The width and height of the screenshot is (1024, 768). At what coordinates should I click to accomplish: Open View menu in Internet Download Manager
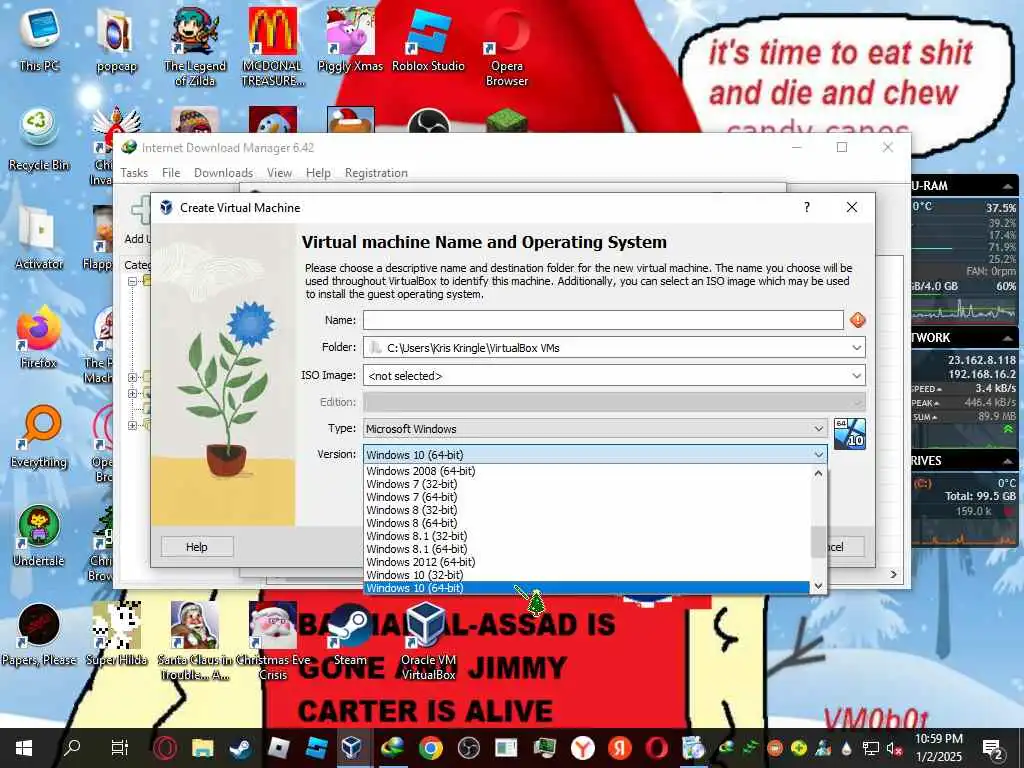(279, 173)
